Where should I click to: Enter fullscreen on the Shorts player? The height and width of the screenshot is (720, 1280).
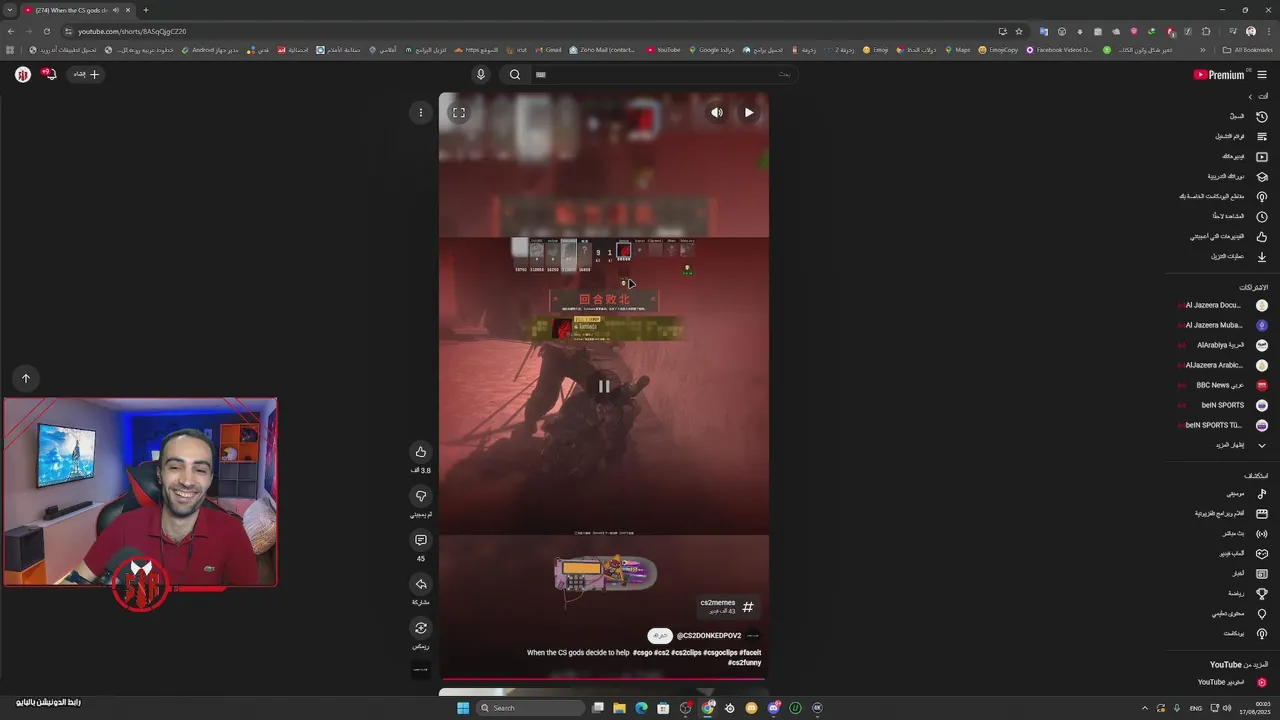[x=459, y=113]
